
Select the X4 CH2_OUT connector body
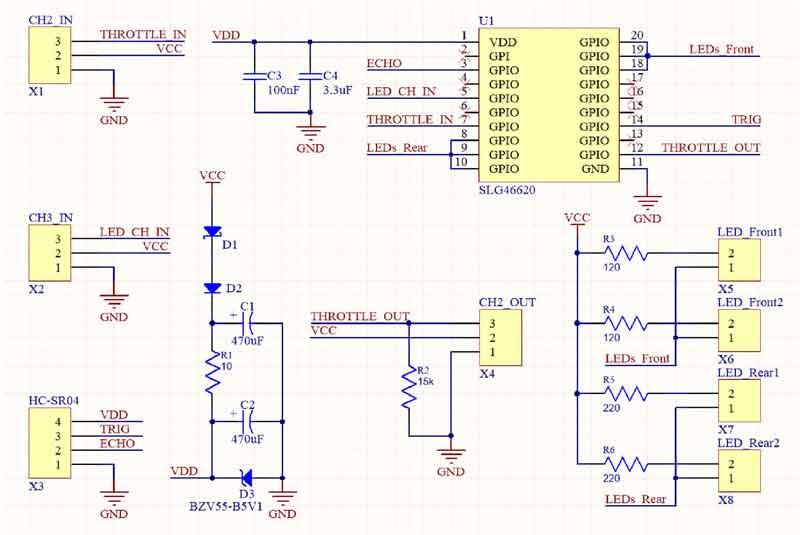[500, 337]
